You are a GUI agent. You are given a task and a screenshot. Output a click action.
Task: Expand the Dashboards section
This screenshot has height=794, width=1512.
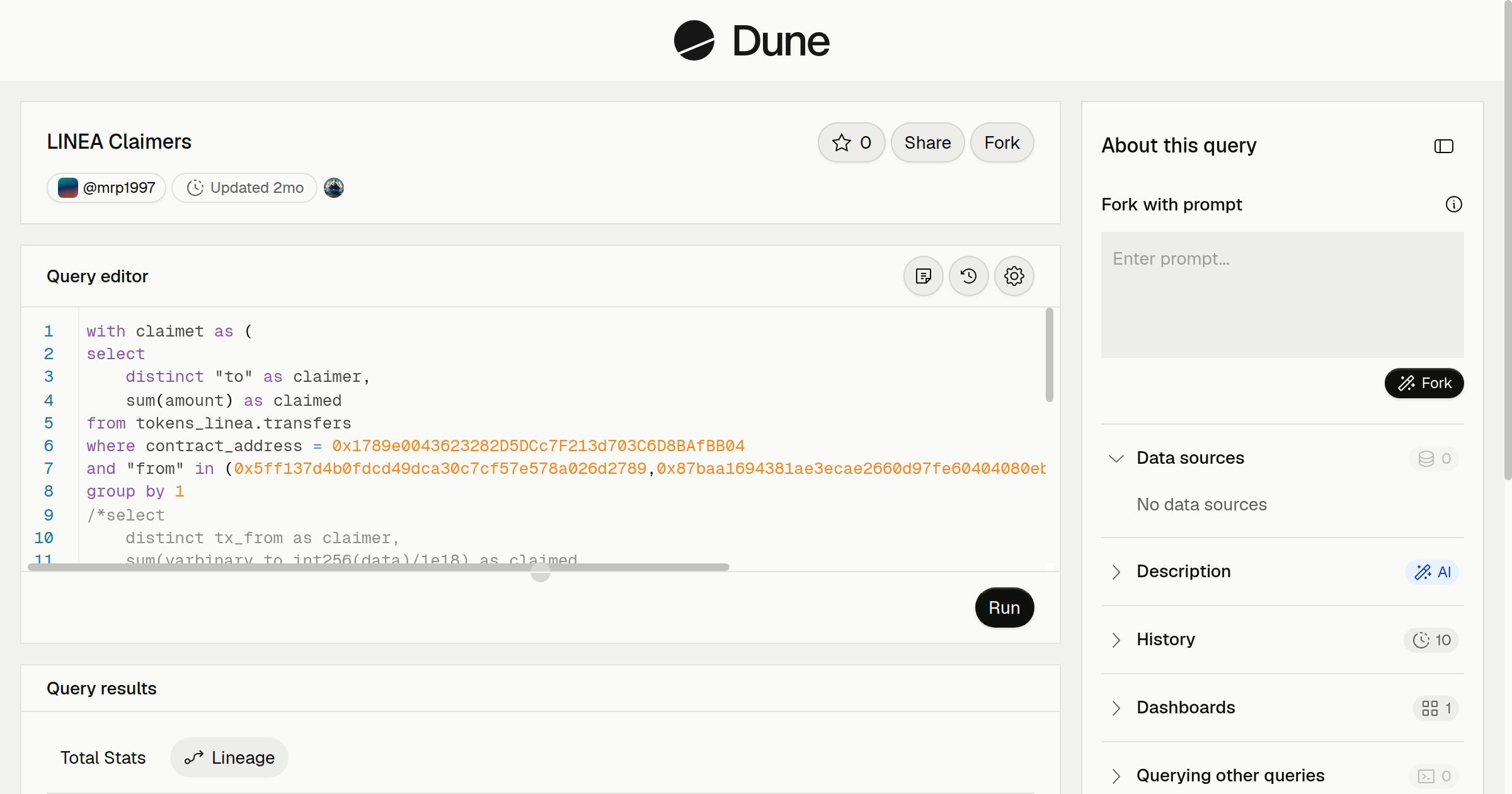[x=1116, y=708]
